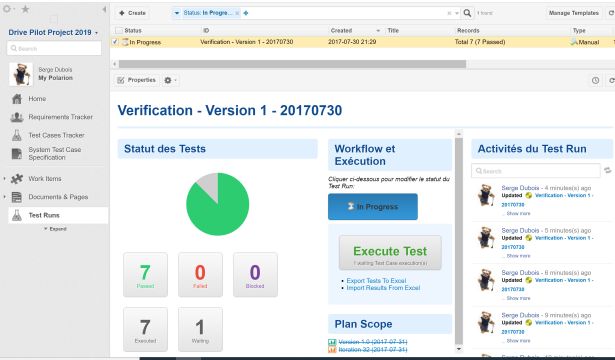Open Work Items section
The height and width of the screenshot is (360, 615).
point(45,179)
